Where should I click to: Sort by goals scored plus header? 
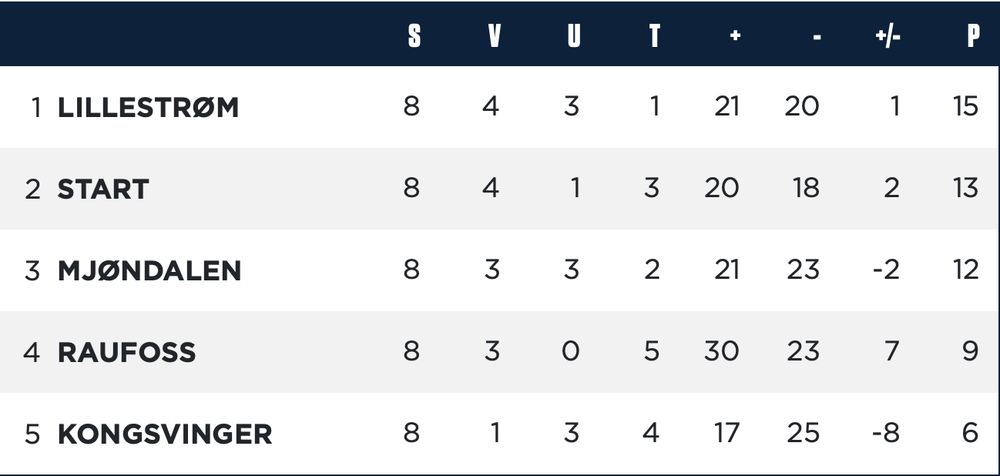click(735, 37)
